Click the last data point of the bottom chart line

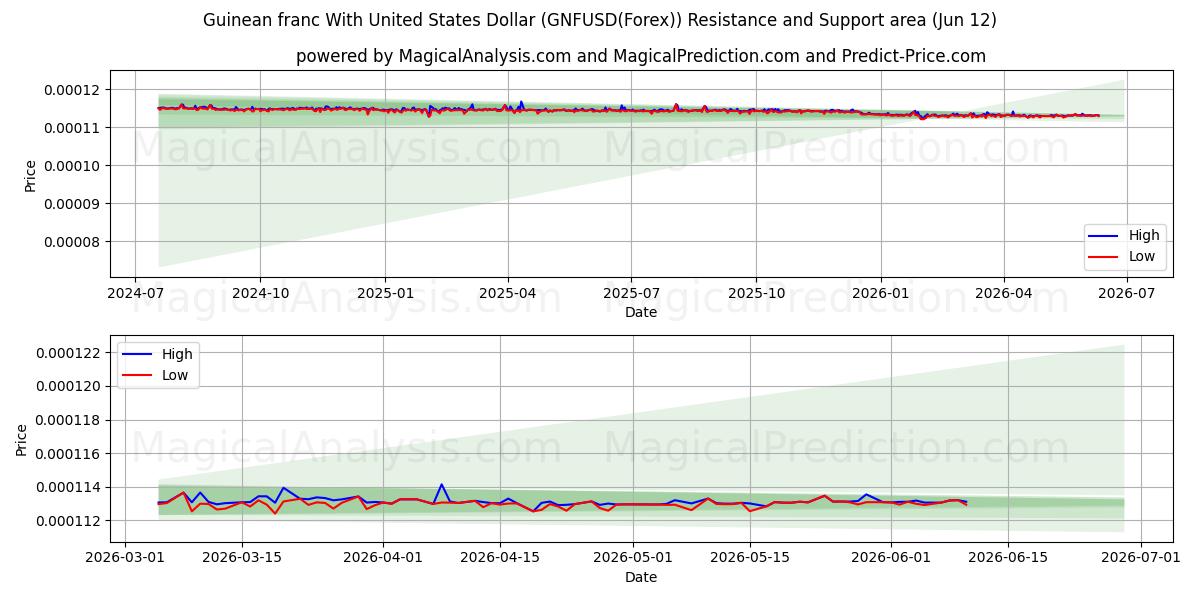(x=966, y=503)
